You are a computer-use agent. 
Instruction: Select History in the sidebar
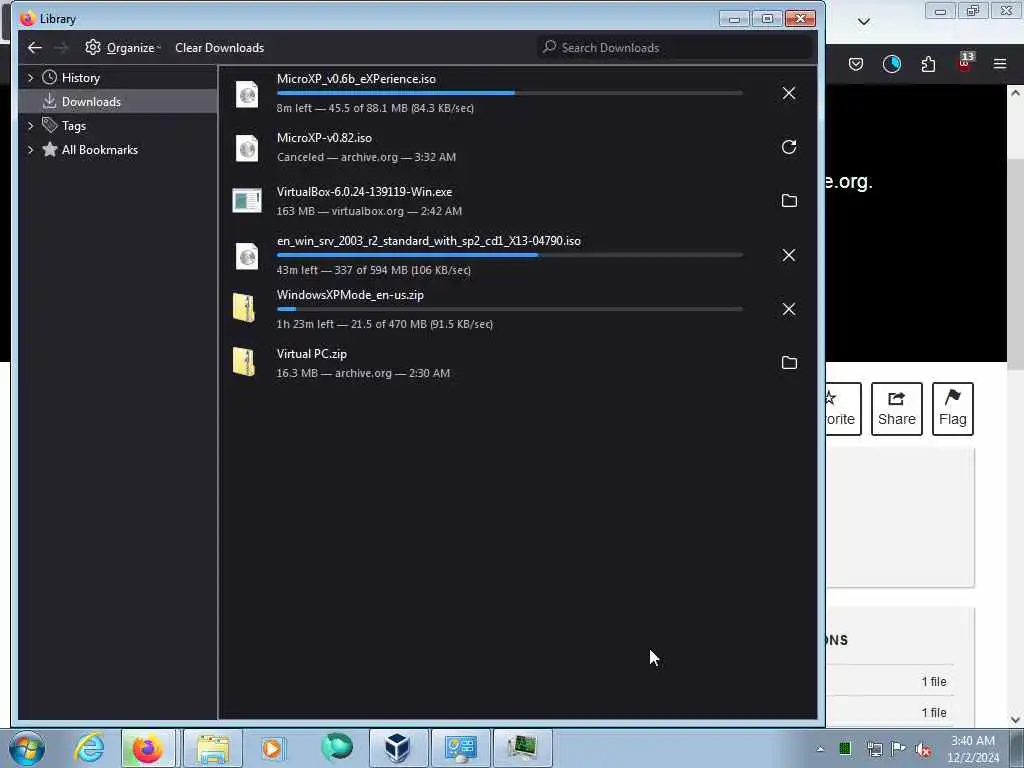coord(80,78)
